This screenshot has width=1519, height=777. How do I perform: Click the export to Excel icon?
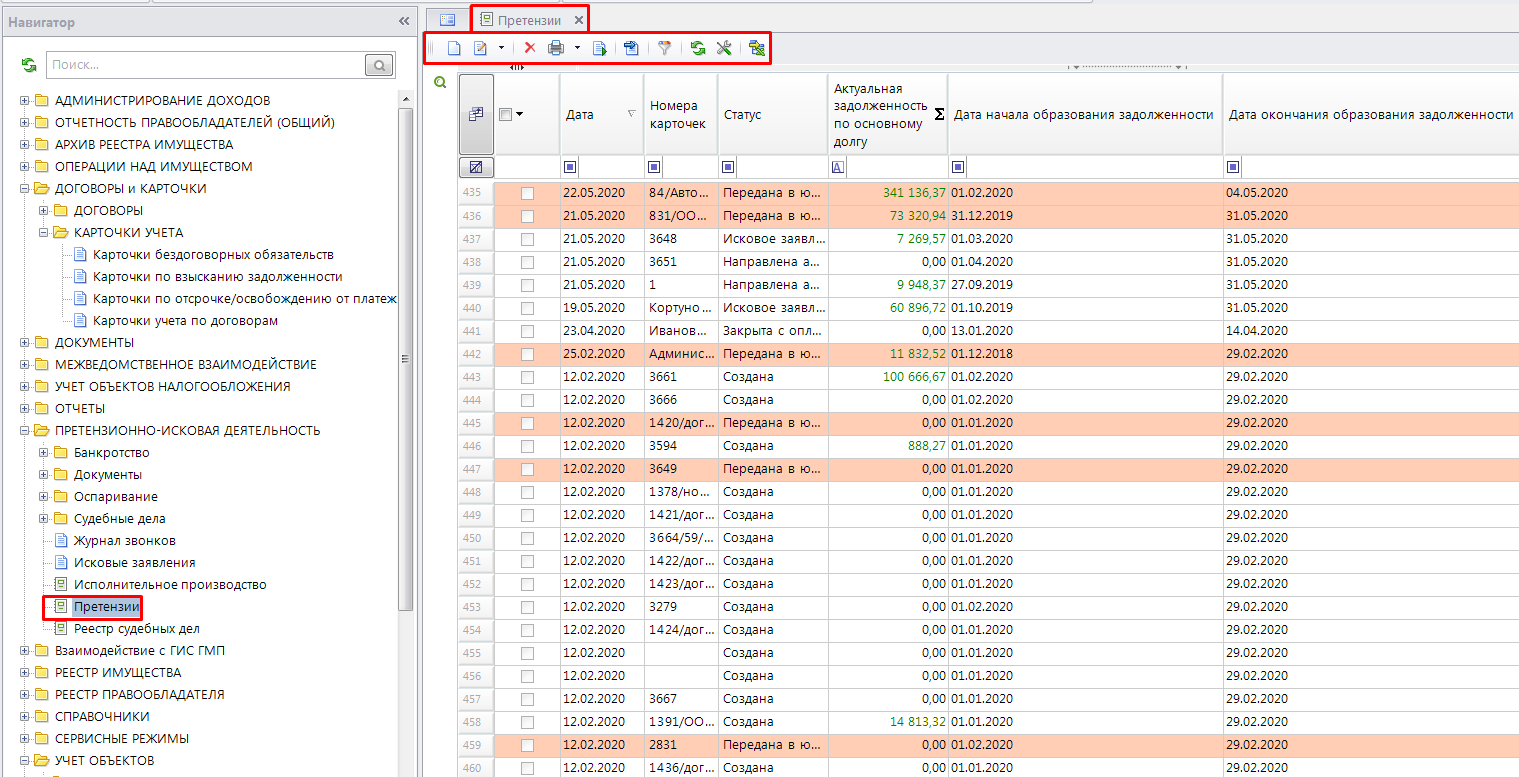pos(756,48)
